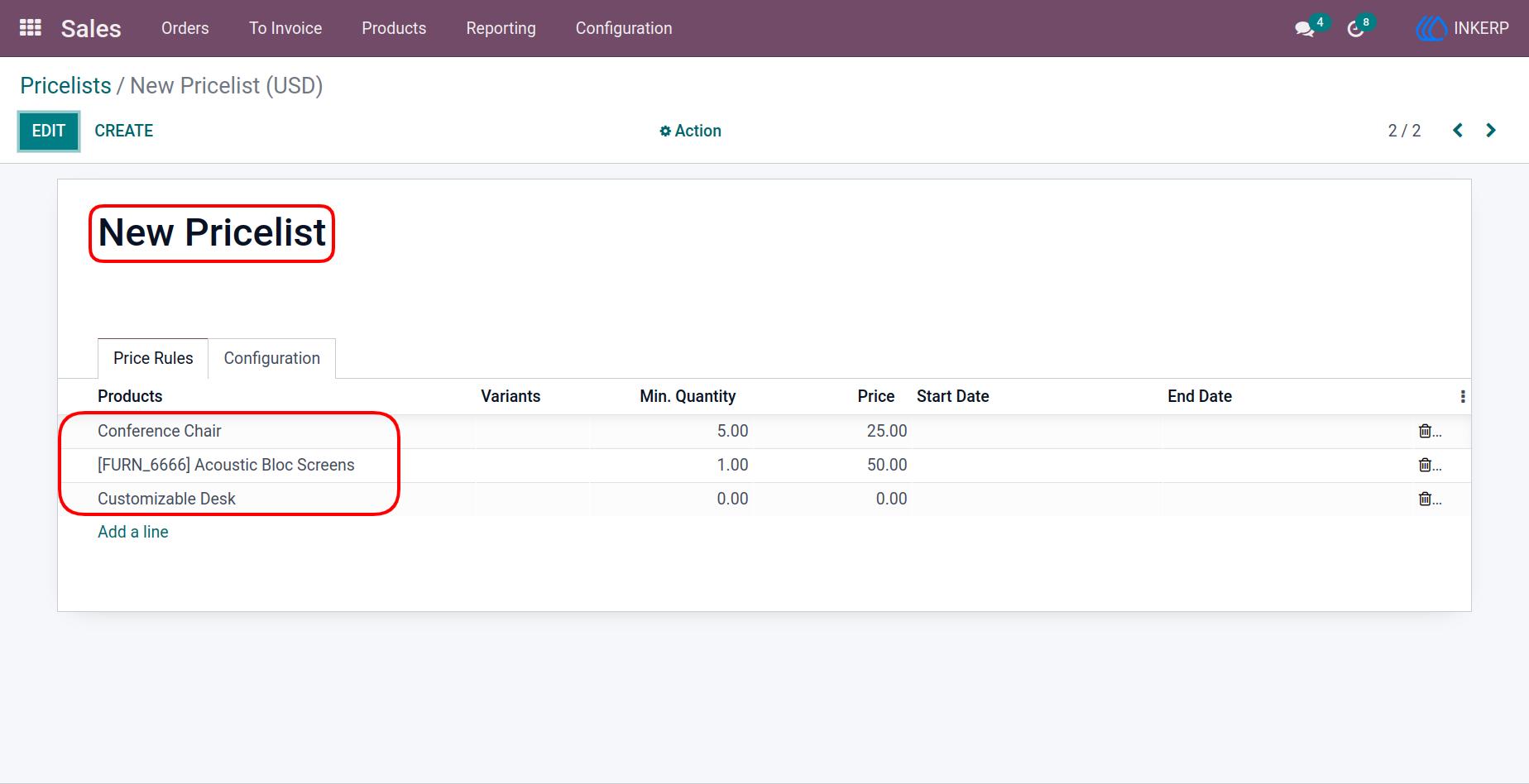Open the To Invoice menu
The image size is (1529, 784).
pyautogui.click(x=285, y=28)
